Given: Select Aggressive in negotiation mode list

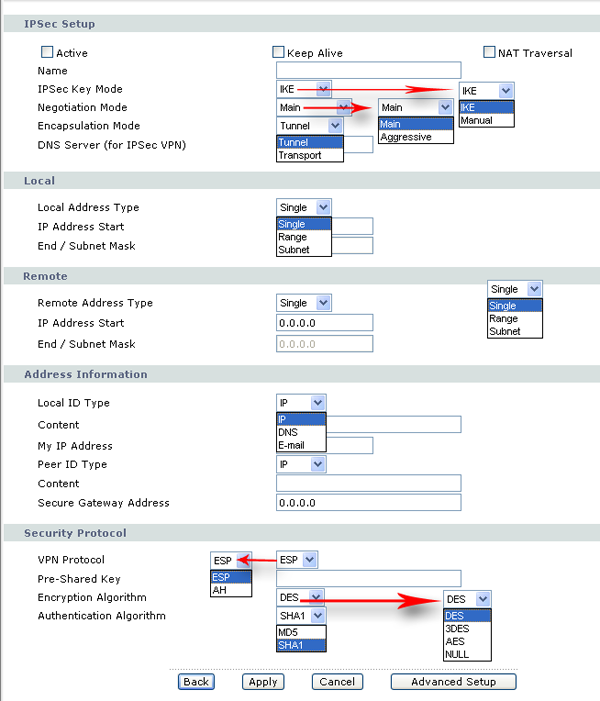Looking at the screenshot, I should [x=406, y=137].
